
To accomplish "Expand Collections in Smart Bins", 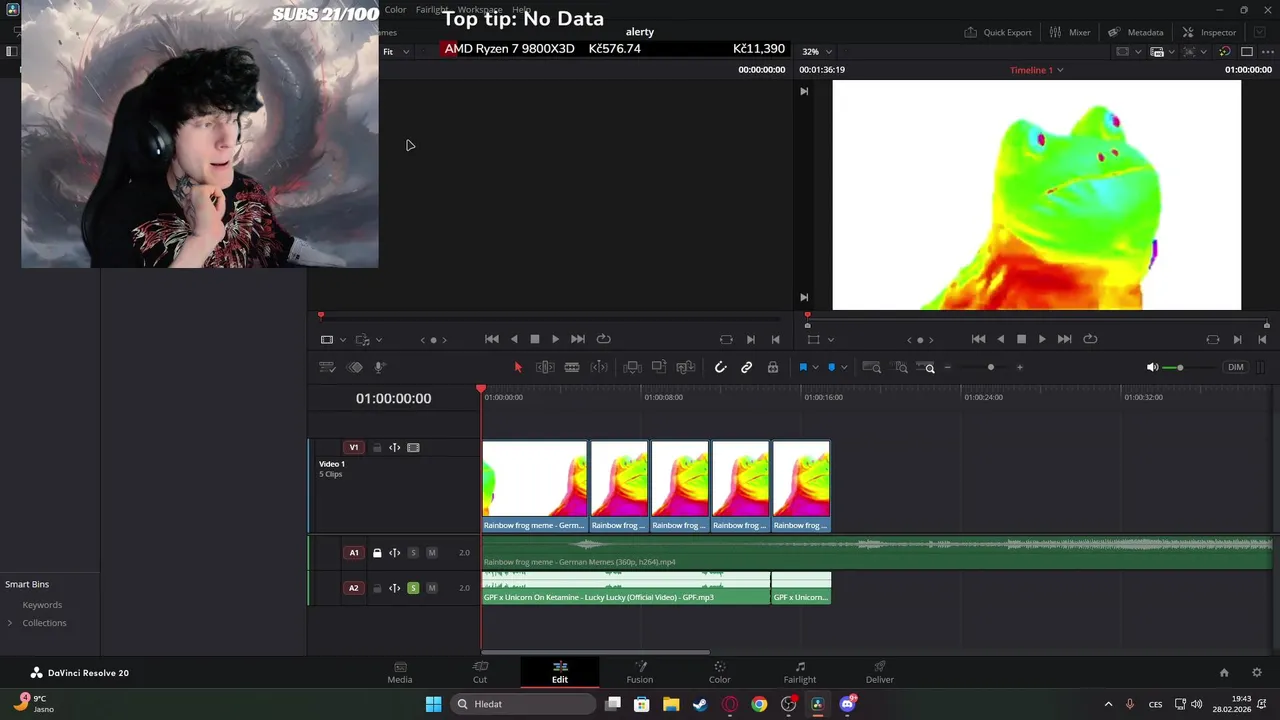I will (10, 623).
